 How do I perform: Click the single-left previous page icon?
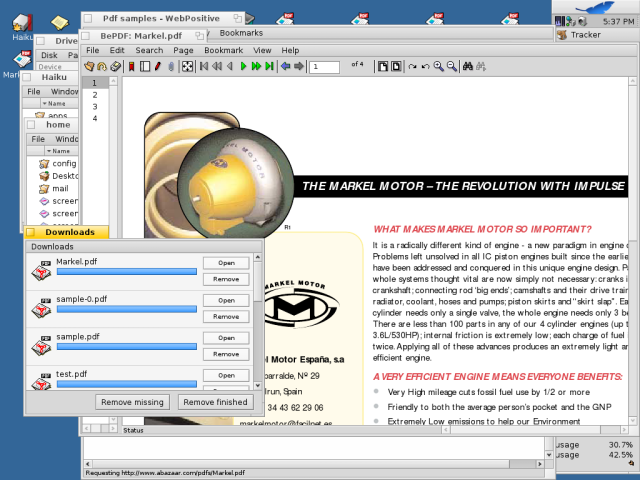click(230, 66)
